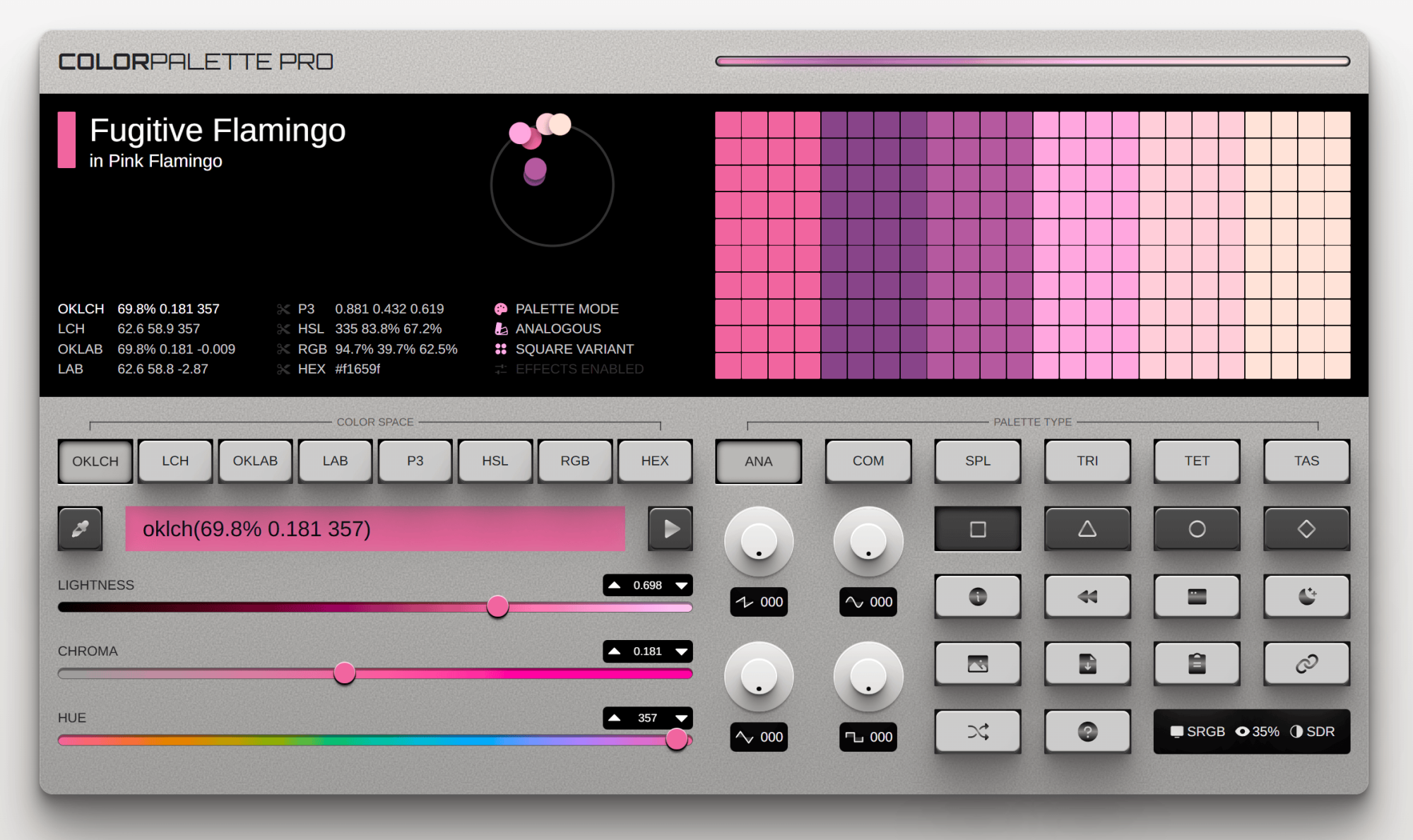This screenshot has width=1413, height=840.
Task: Generate a share link with the link icon
Action: click(1306, 664)
